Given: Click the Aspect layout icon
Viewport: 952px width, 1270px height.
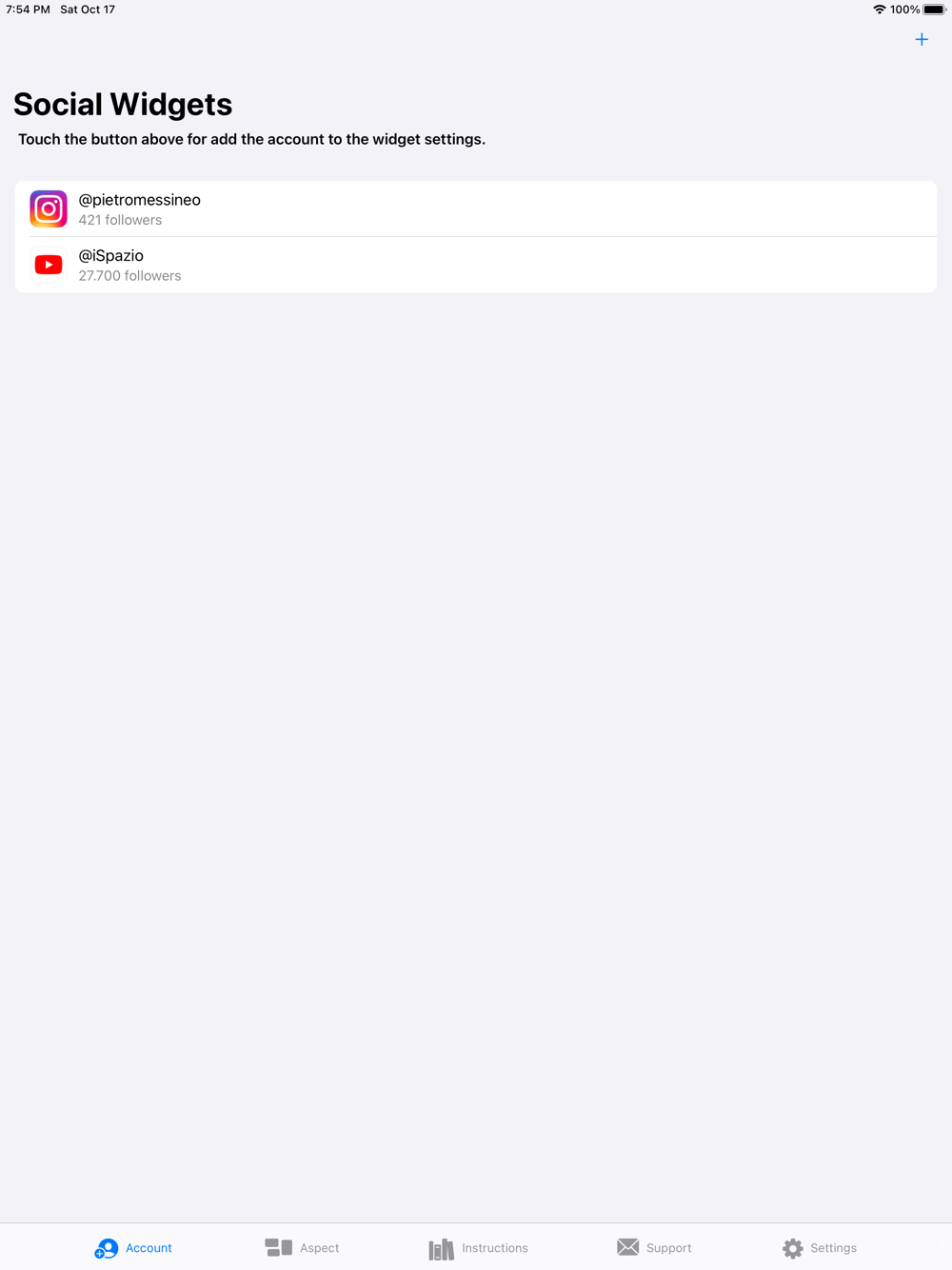Looking at the screenshot, I should tap(279, 1247).
